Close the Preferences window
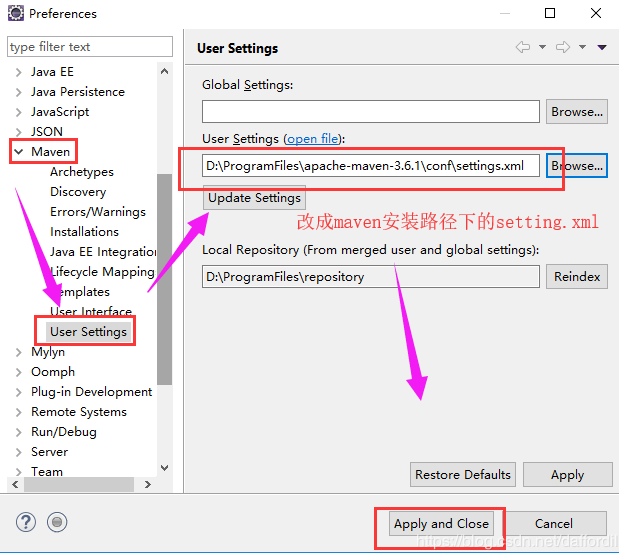619x554 pixels. [x=596, y=13]
